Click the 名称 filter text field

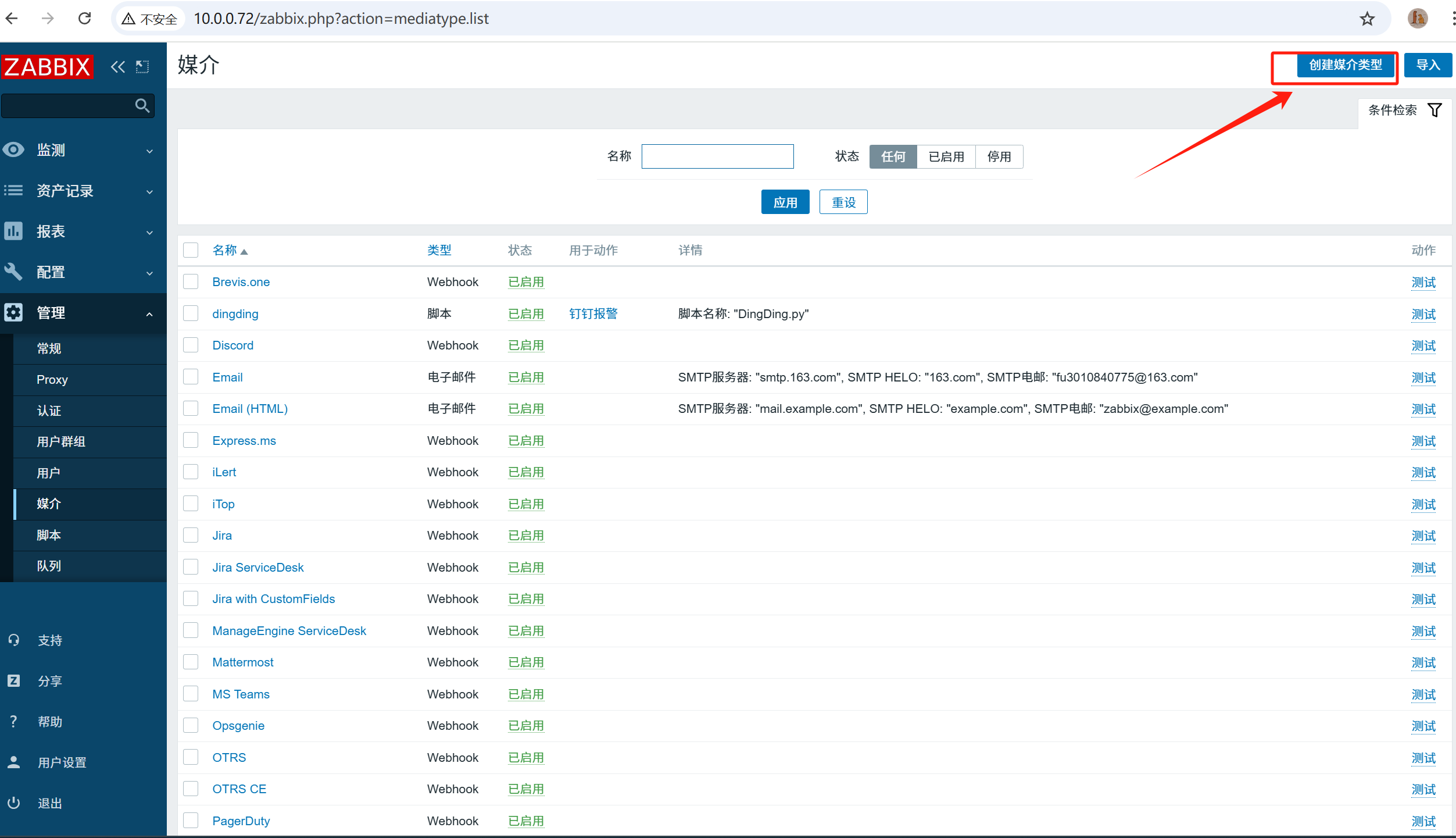(717, 156)
